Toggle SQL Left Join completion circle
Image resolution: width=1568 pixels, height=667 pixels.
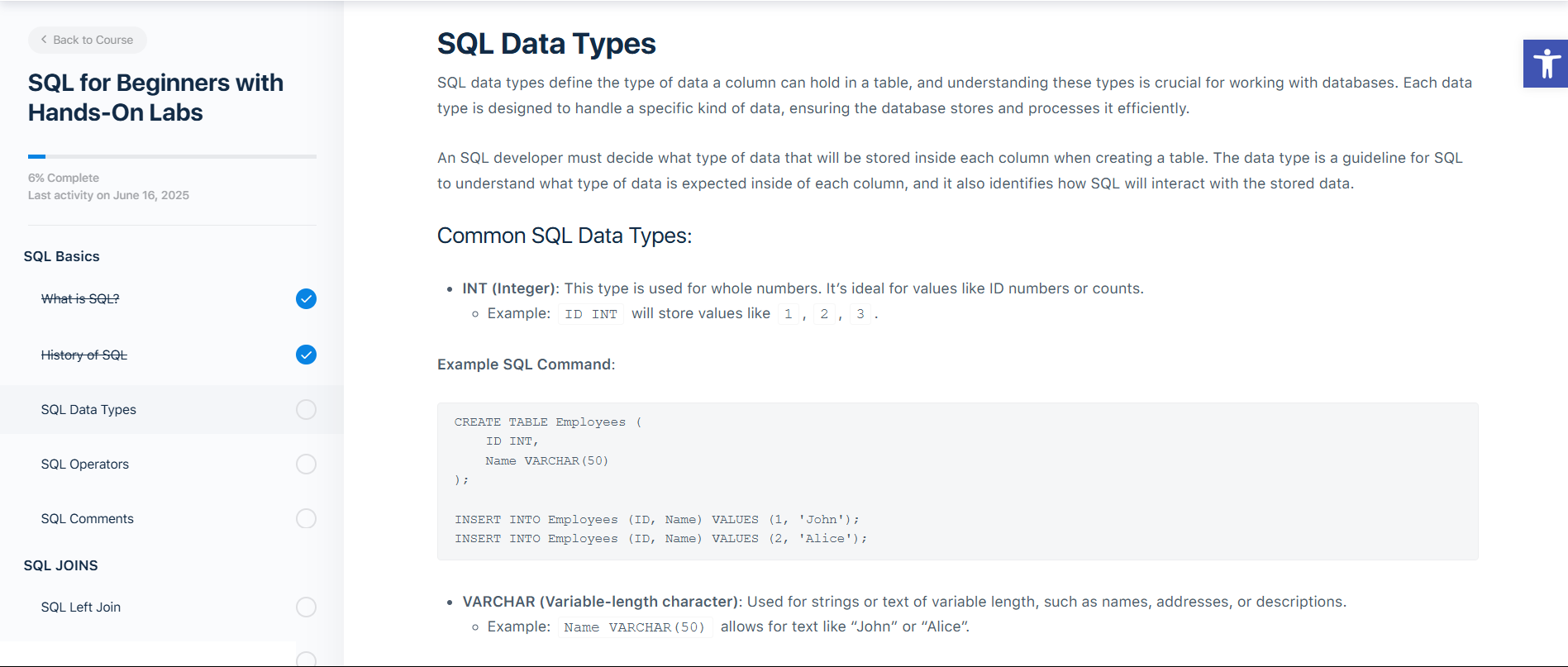click(306, 607)
